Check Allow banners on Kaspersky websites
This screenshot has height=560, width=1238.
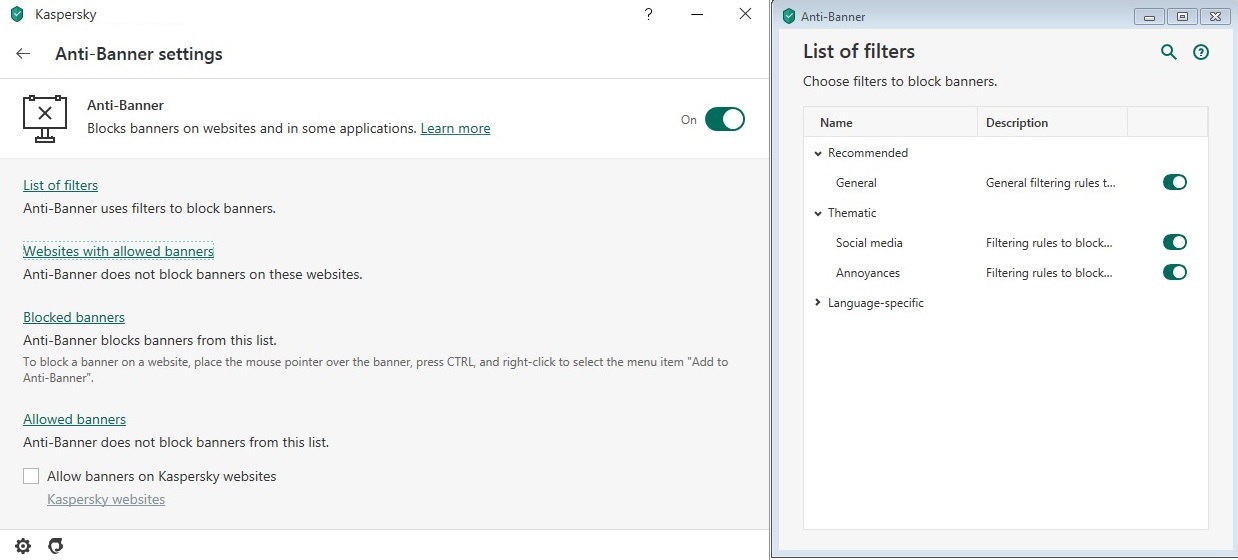click(x=31, y=476)
